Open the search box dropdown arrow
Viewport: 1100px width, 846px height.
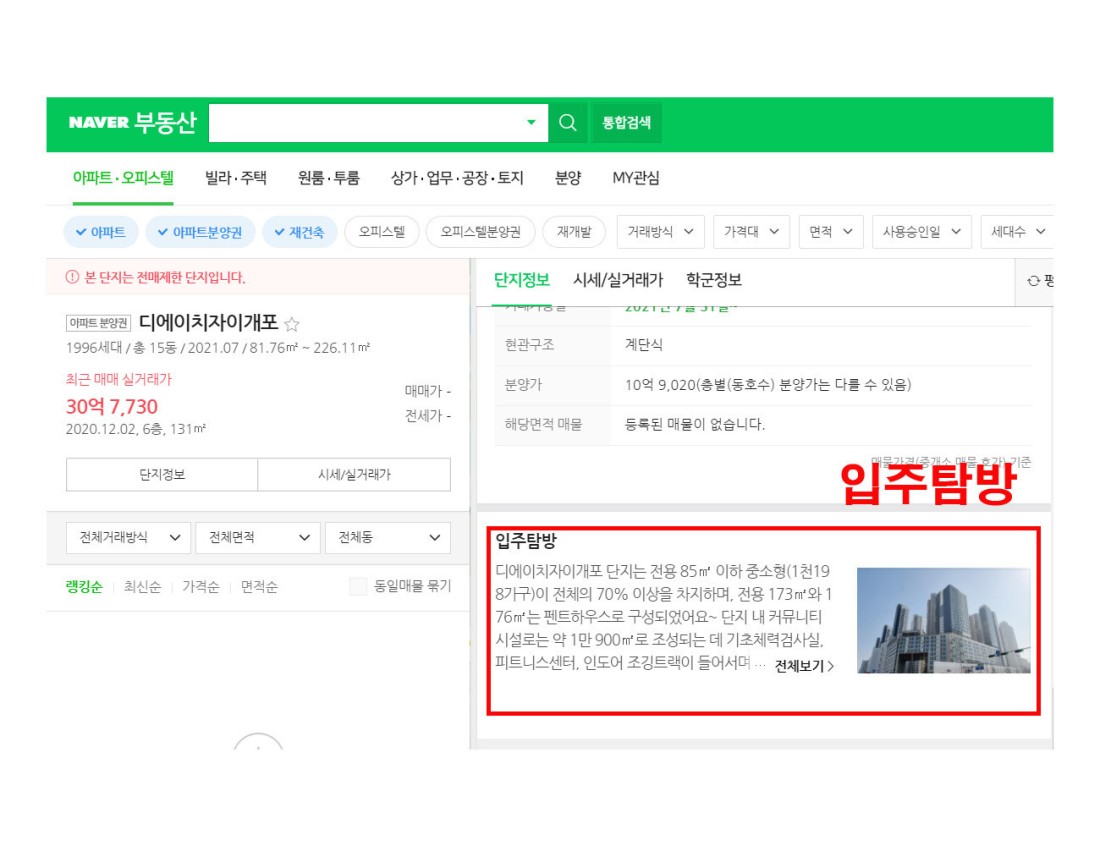click(x=531, y=123)
